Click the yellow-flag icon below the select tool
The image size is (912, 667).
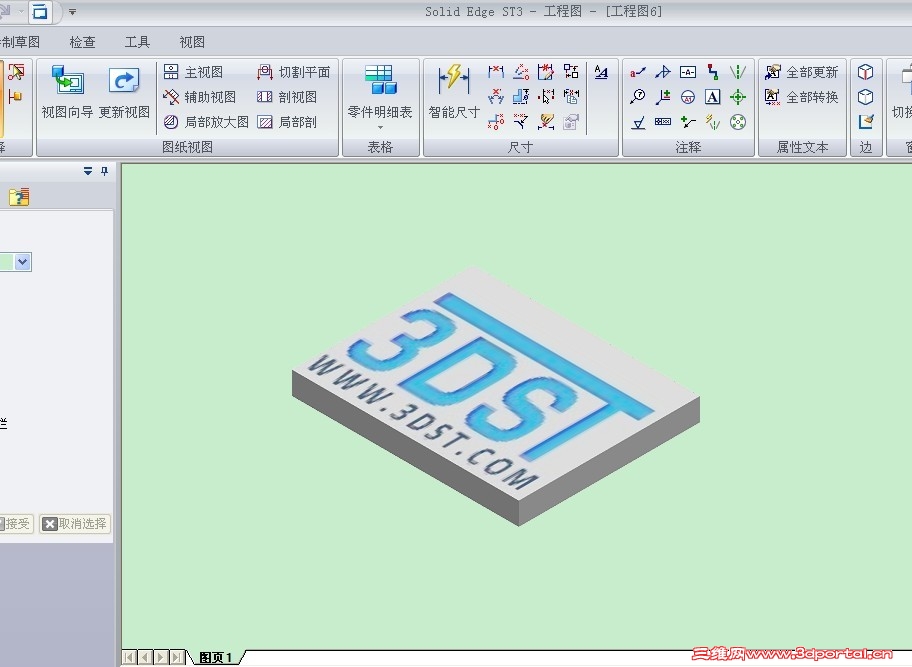pyautogui.click(x=16, y=97)
